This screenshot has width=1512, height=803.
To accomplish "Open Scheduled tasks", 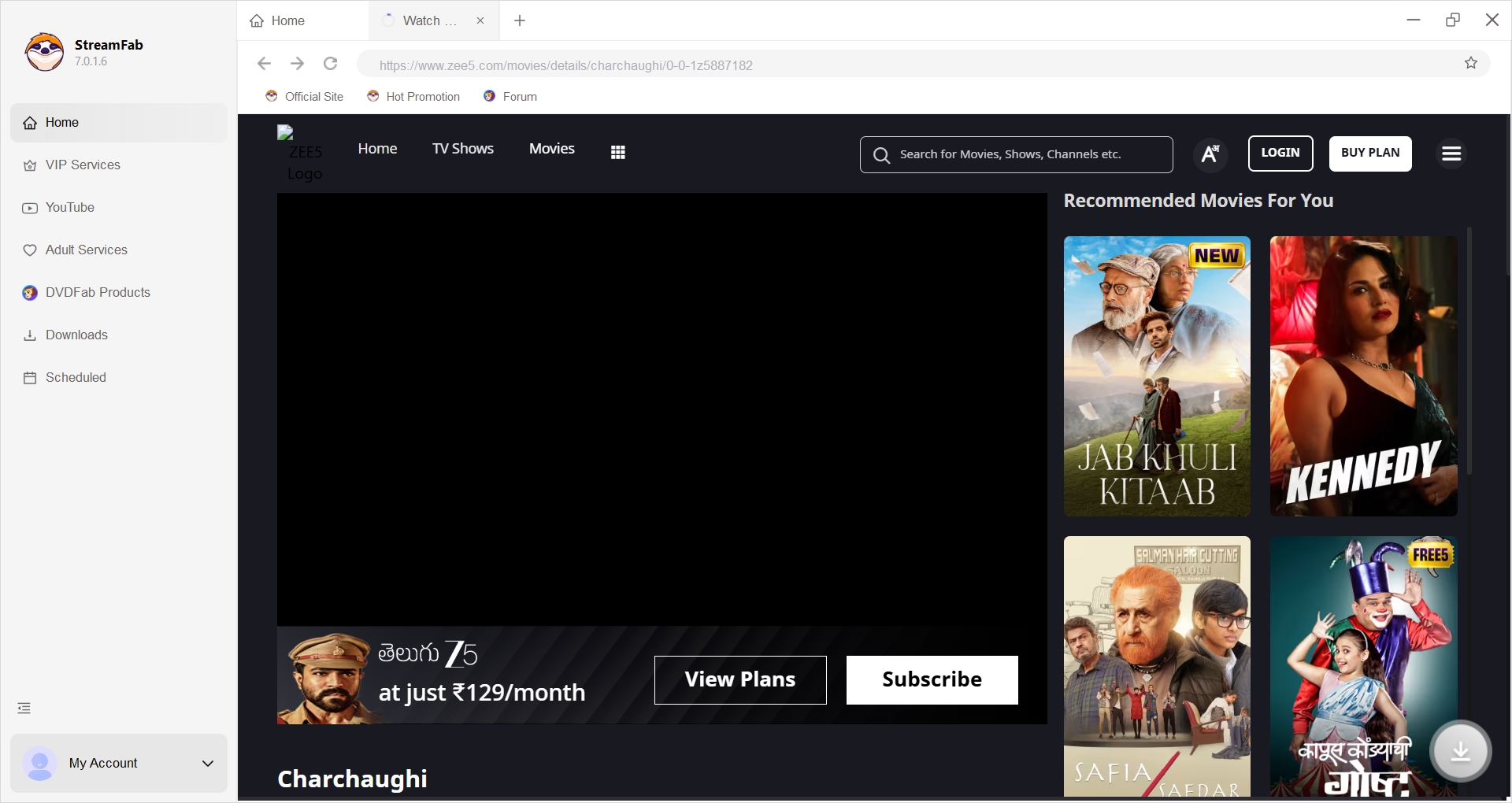I will (75, 377).
